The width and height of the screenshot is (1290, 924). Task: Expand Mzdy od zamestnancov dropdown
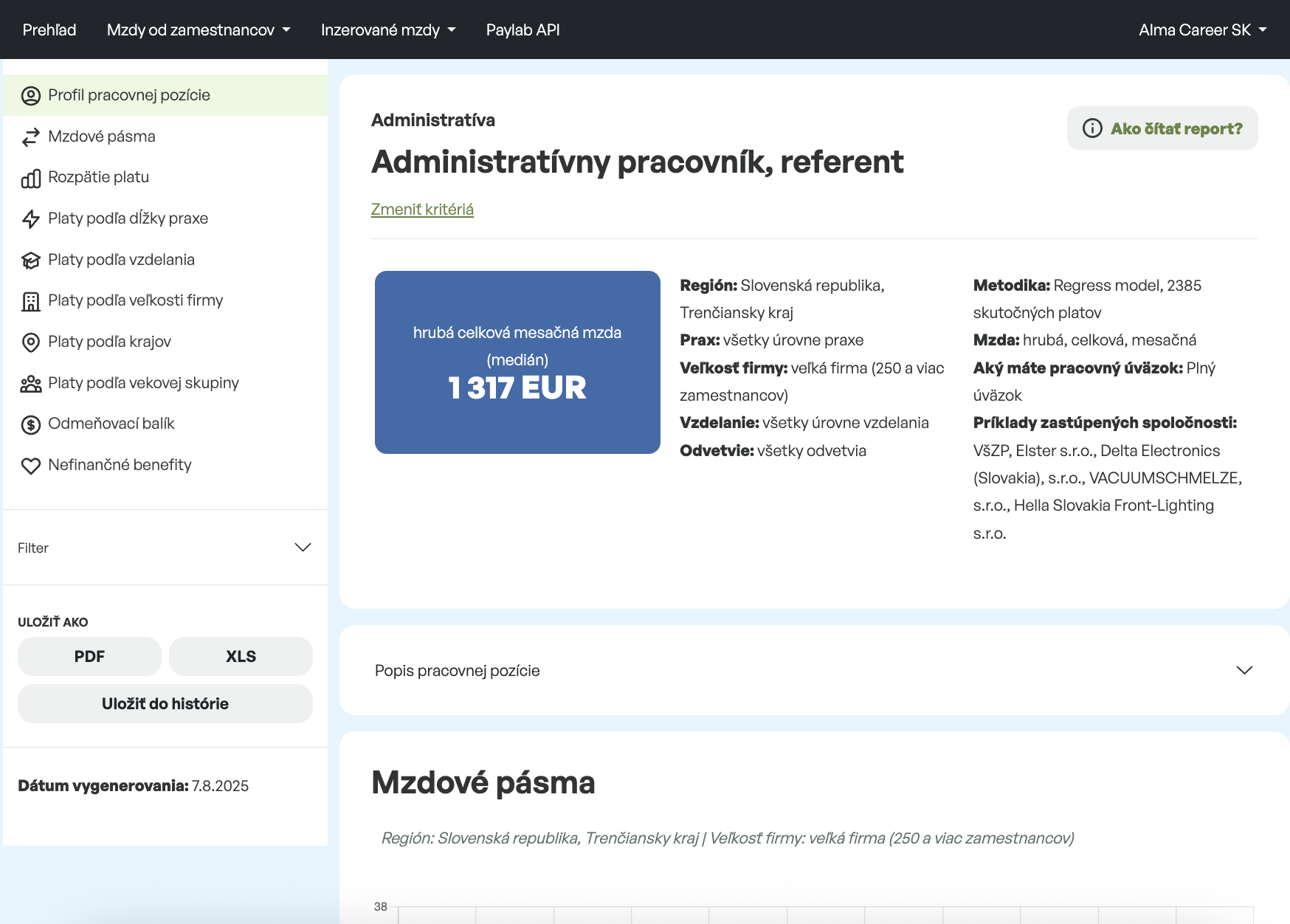[199, 30]
